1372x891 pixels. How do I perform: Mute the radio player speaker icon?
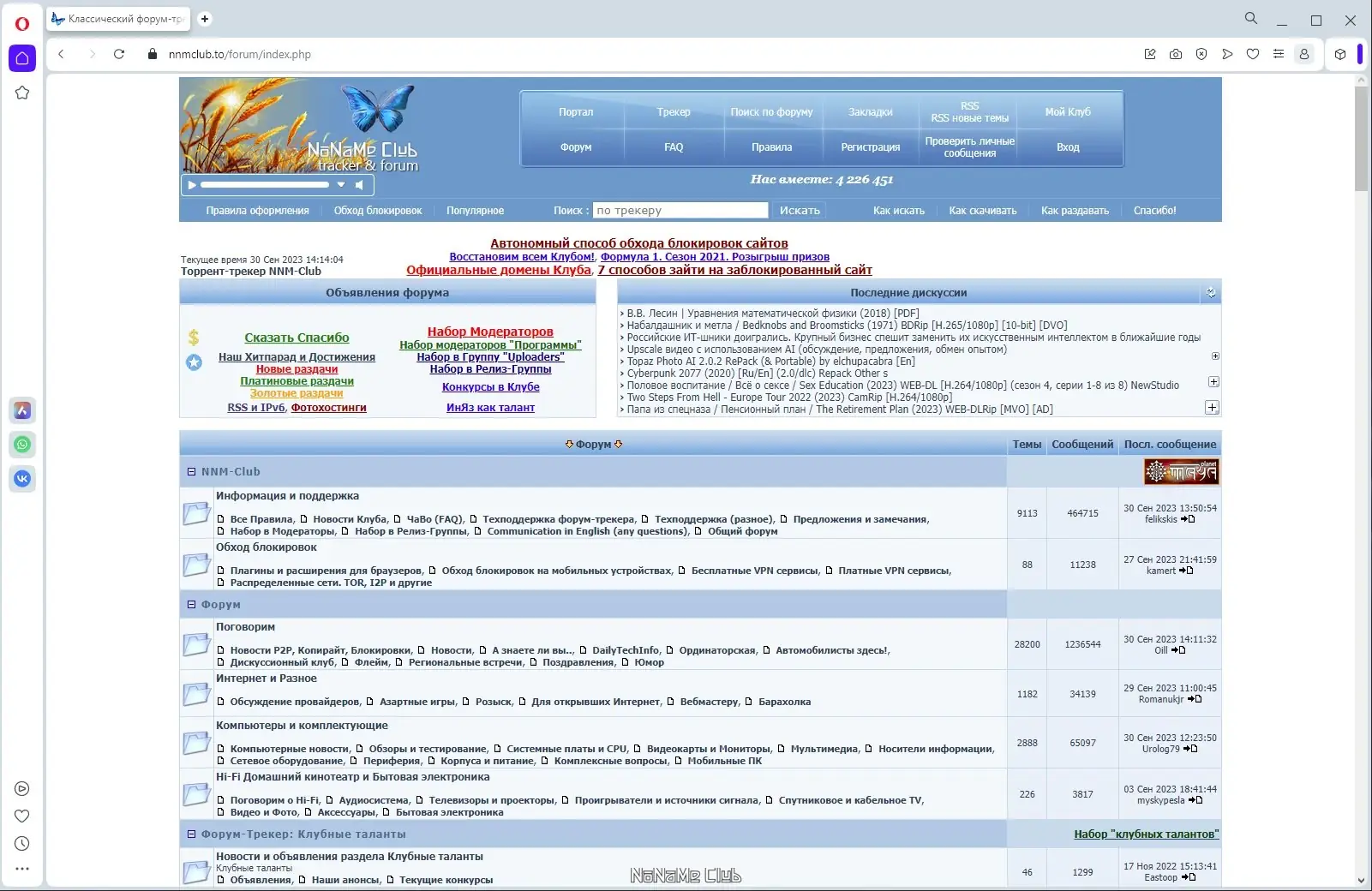[360, 185]
